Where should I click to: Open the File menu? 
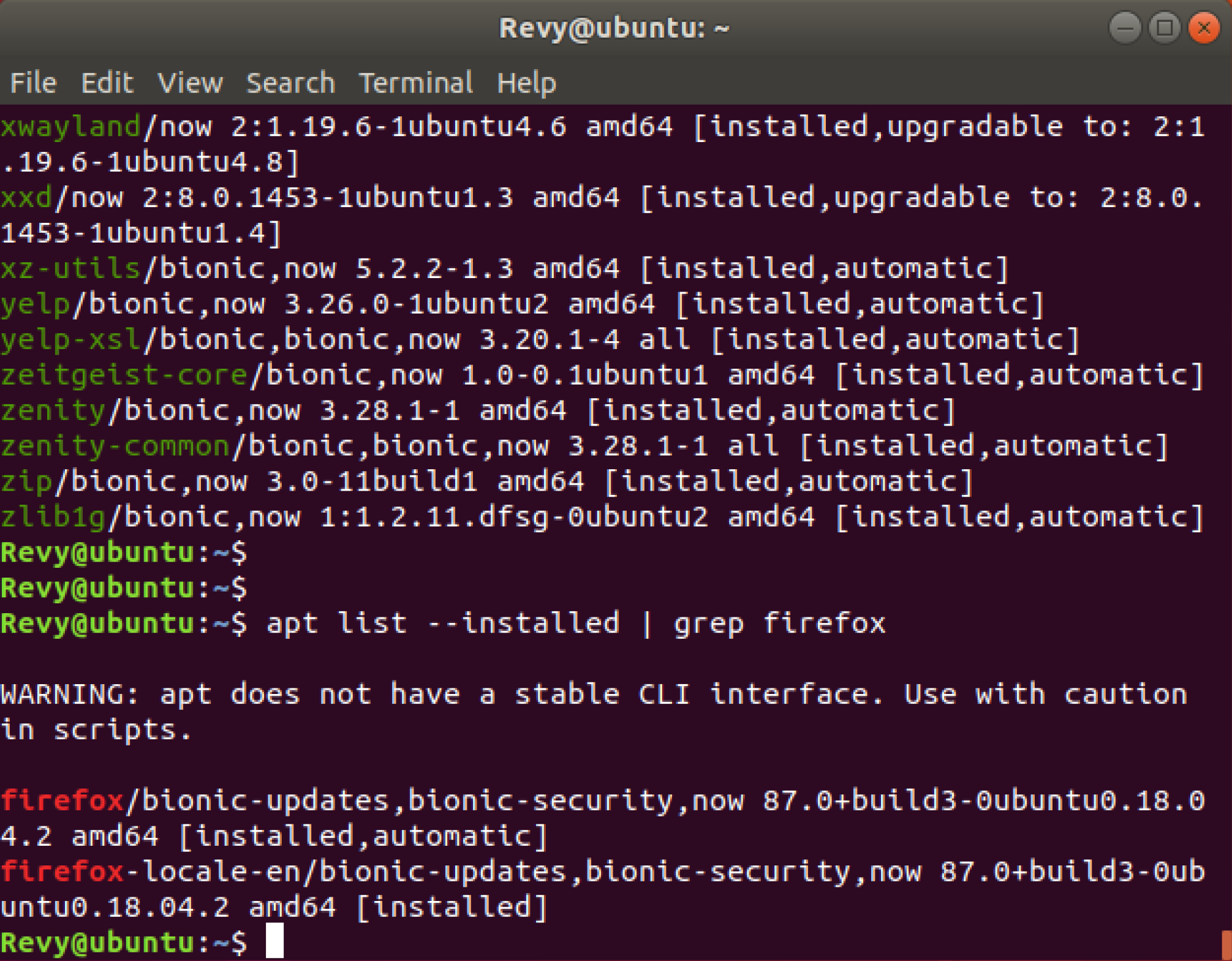[33, 83]
